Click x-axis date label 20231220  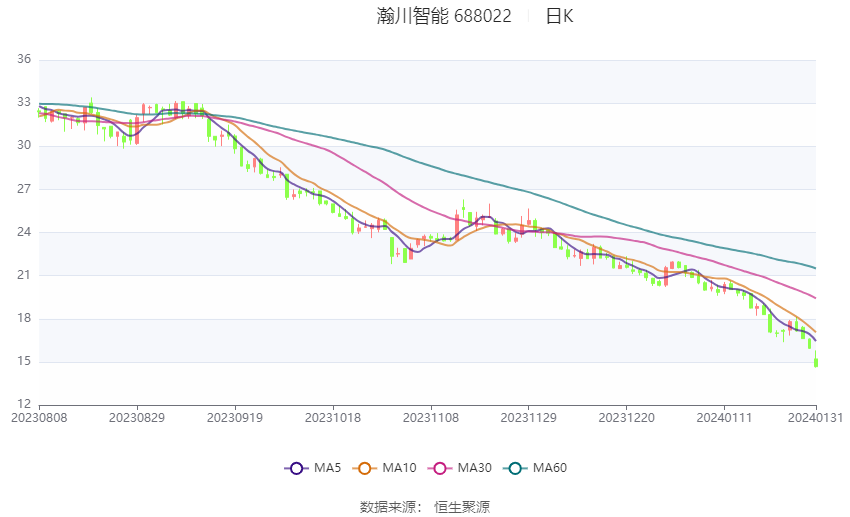pyautogui.click(x=627, y=418)
